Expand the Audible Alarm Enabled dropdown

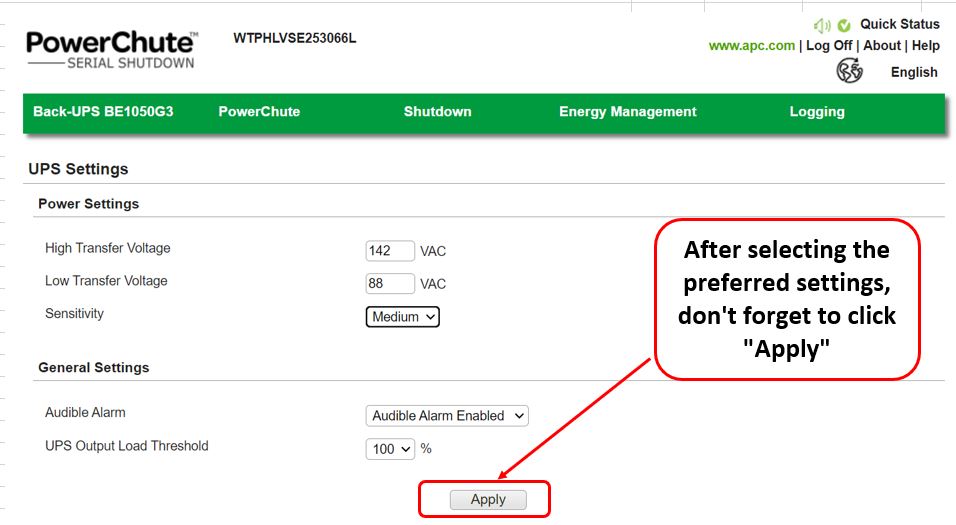click(x=447, y=415)
